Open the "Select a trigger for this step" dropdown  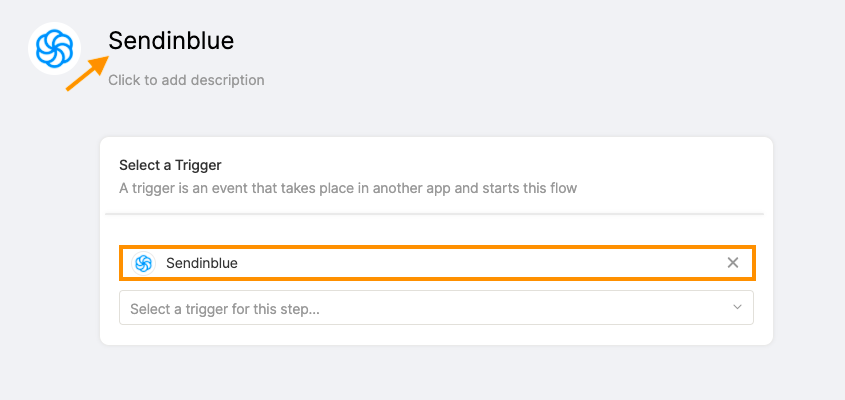click(436, 308)
